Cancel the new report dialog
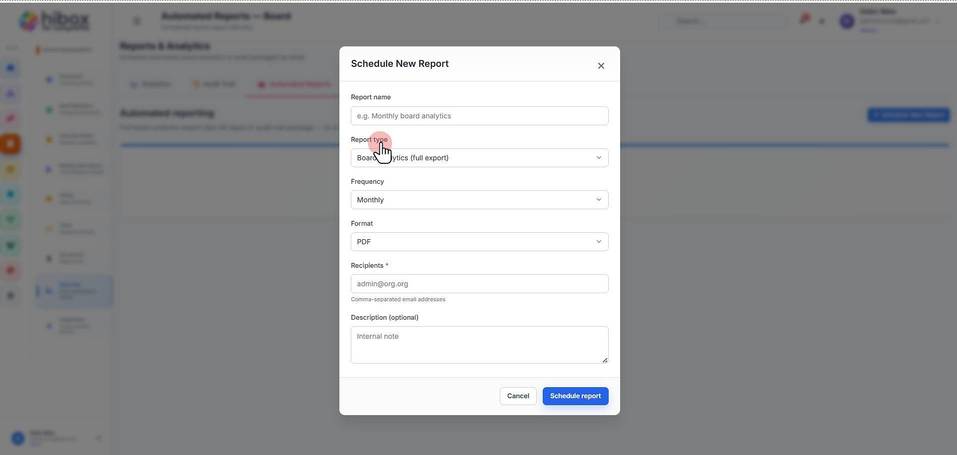Screen dimensions: 957x455 518,396
